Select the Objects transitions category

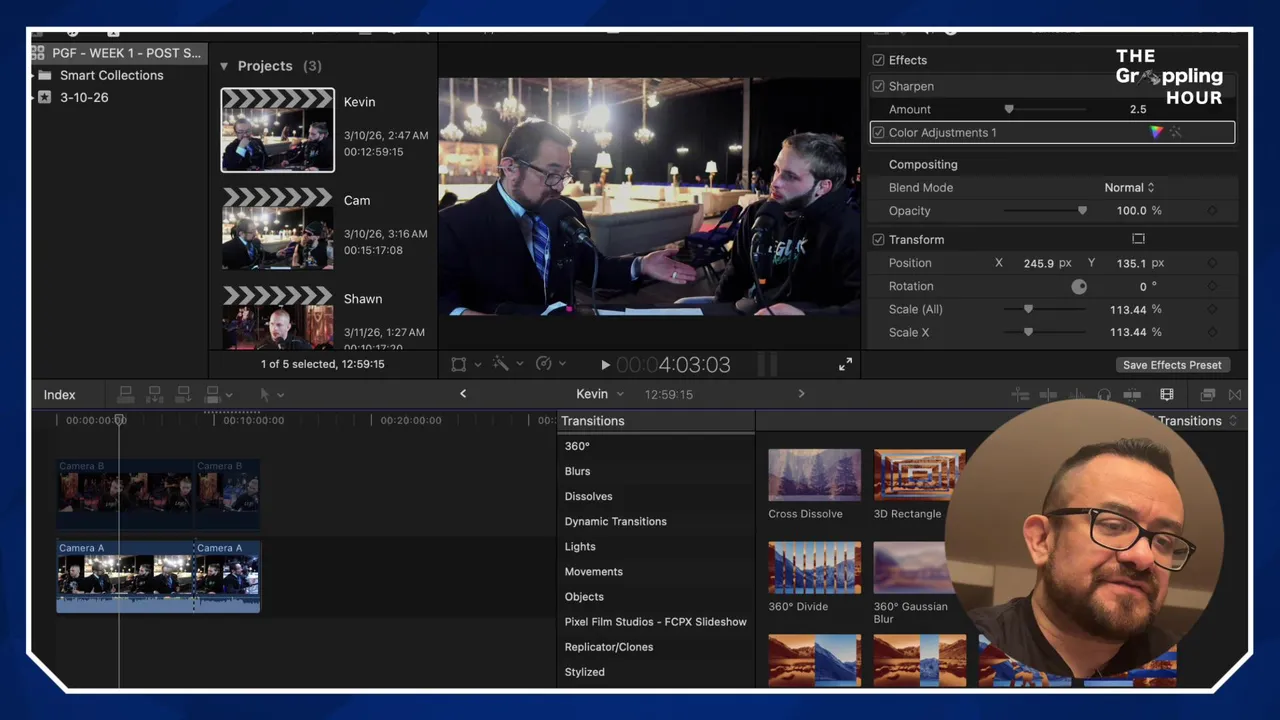pos(584,596)
